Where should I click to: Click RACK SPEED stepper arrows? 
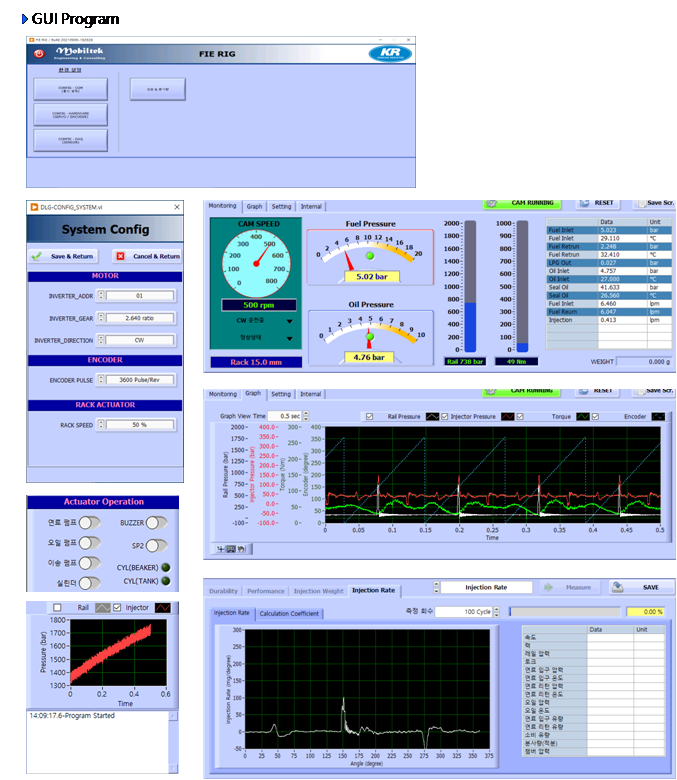(101, 425)
